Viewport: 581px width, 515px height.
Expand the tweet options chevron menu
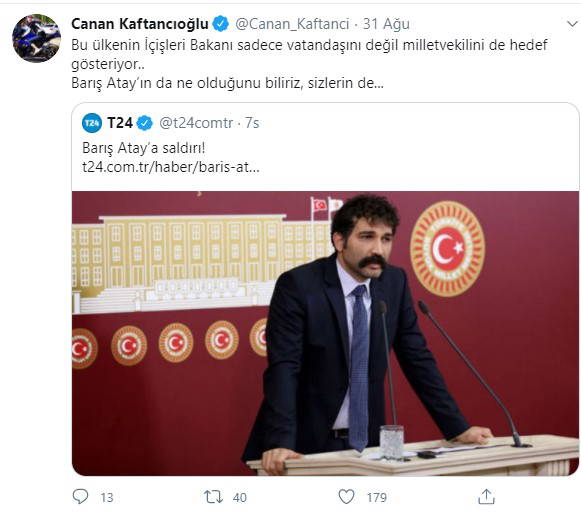click(x=573, y=24)
